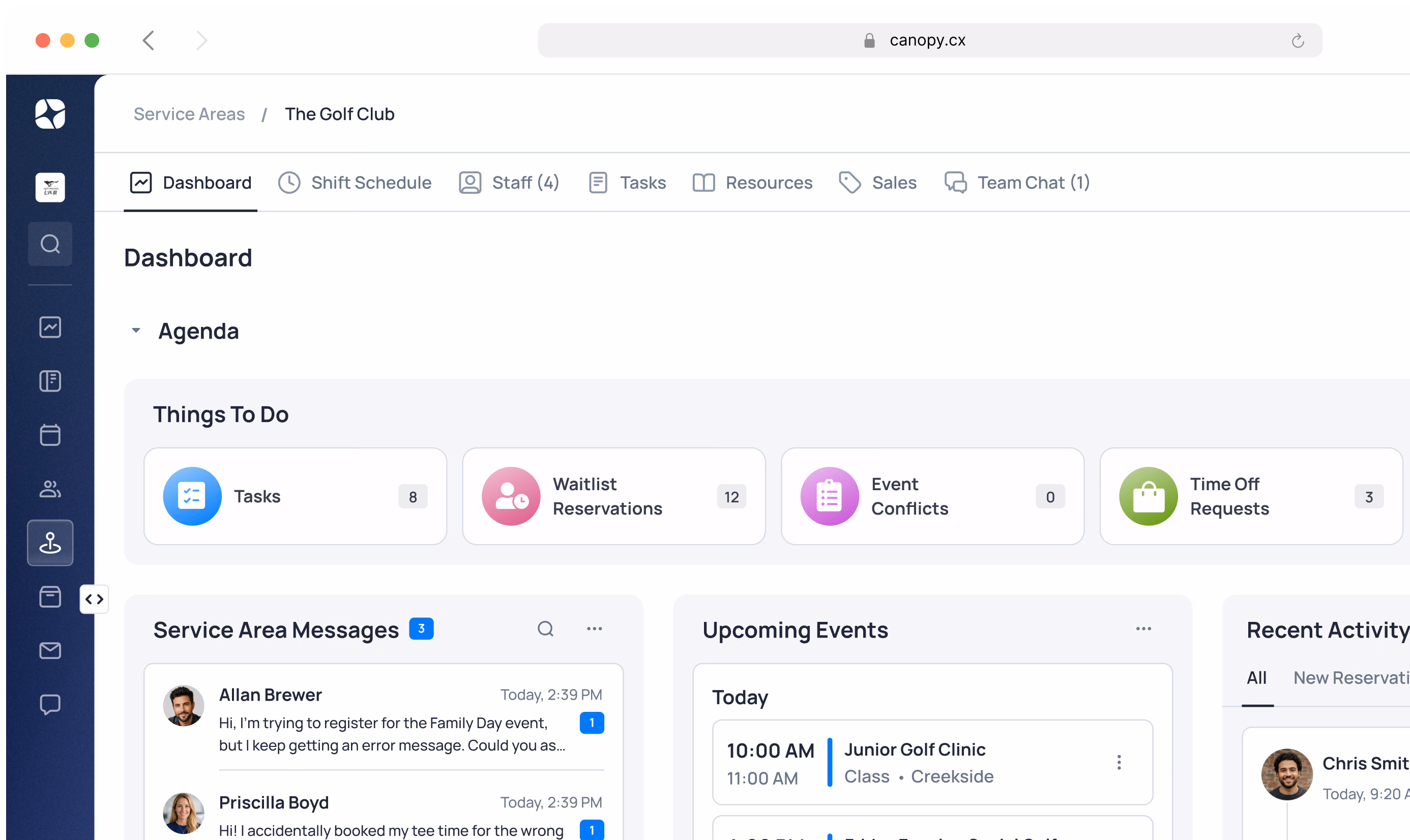This screenshot has height=840, width=1410.
Task: Open the sidebar search icon
Action: (50, 244)
